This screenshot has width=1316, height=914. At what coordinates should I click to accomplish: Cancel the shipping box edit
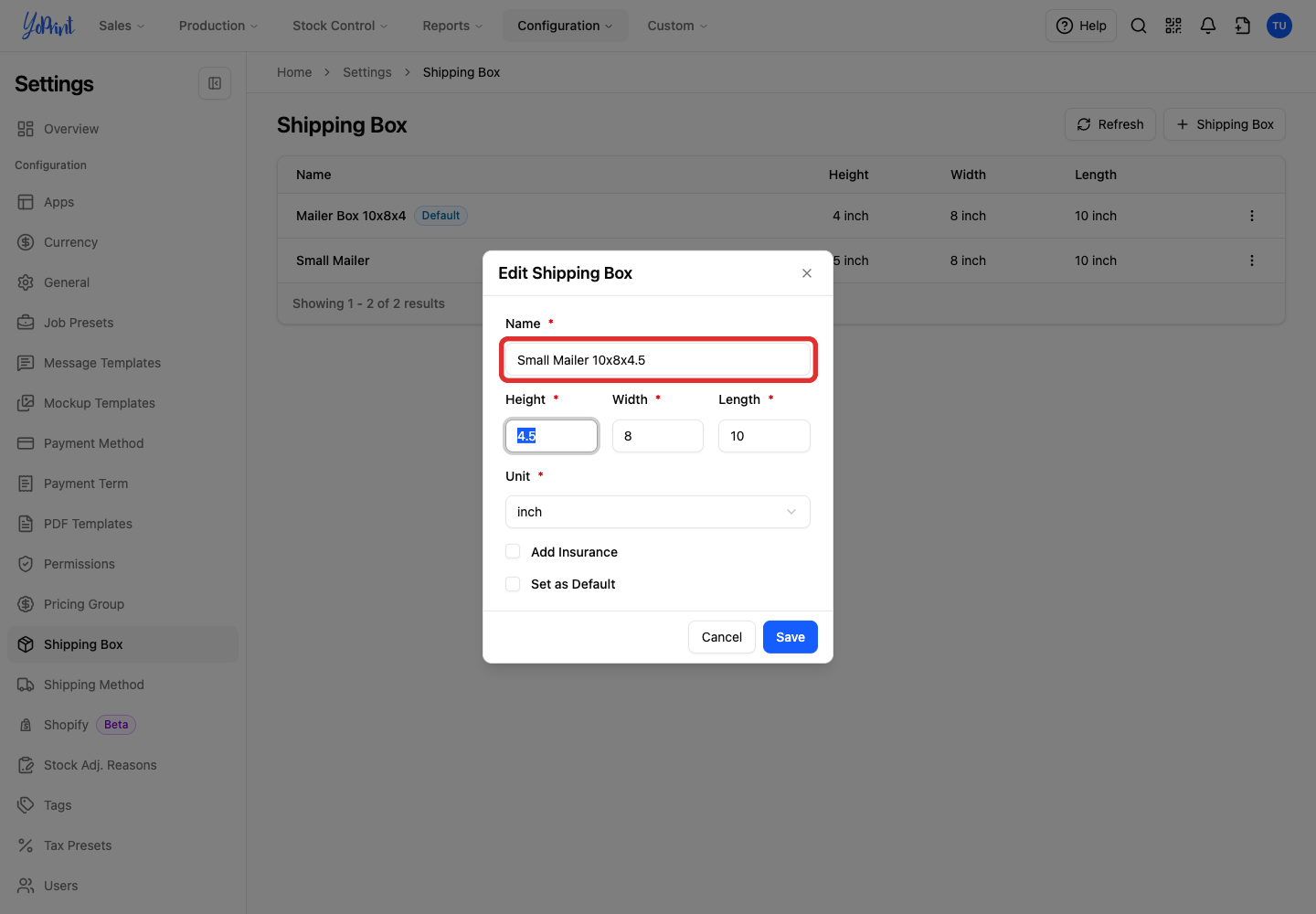pyautogui.click(x=722, y=637)
